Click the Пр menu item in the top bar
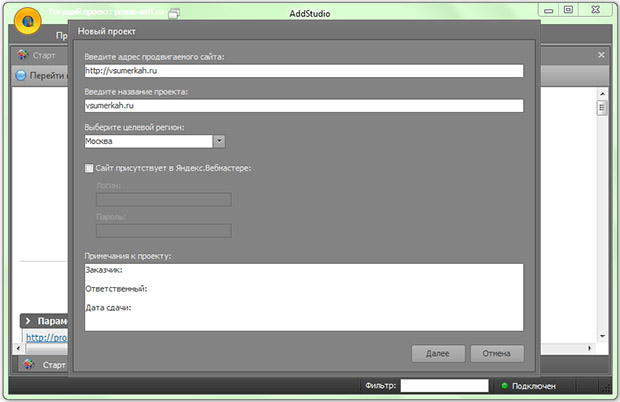620x402 pixels. pyautogui.click(x=62, y=36)
